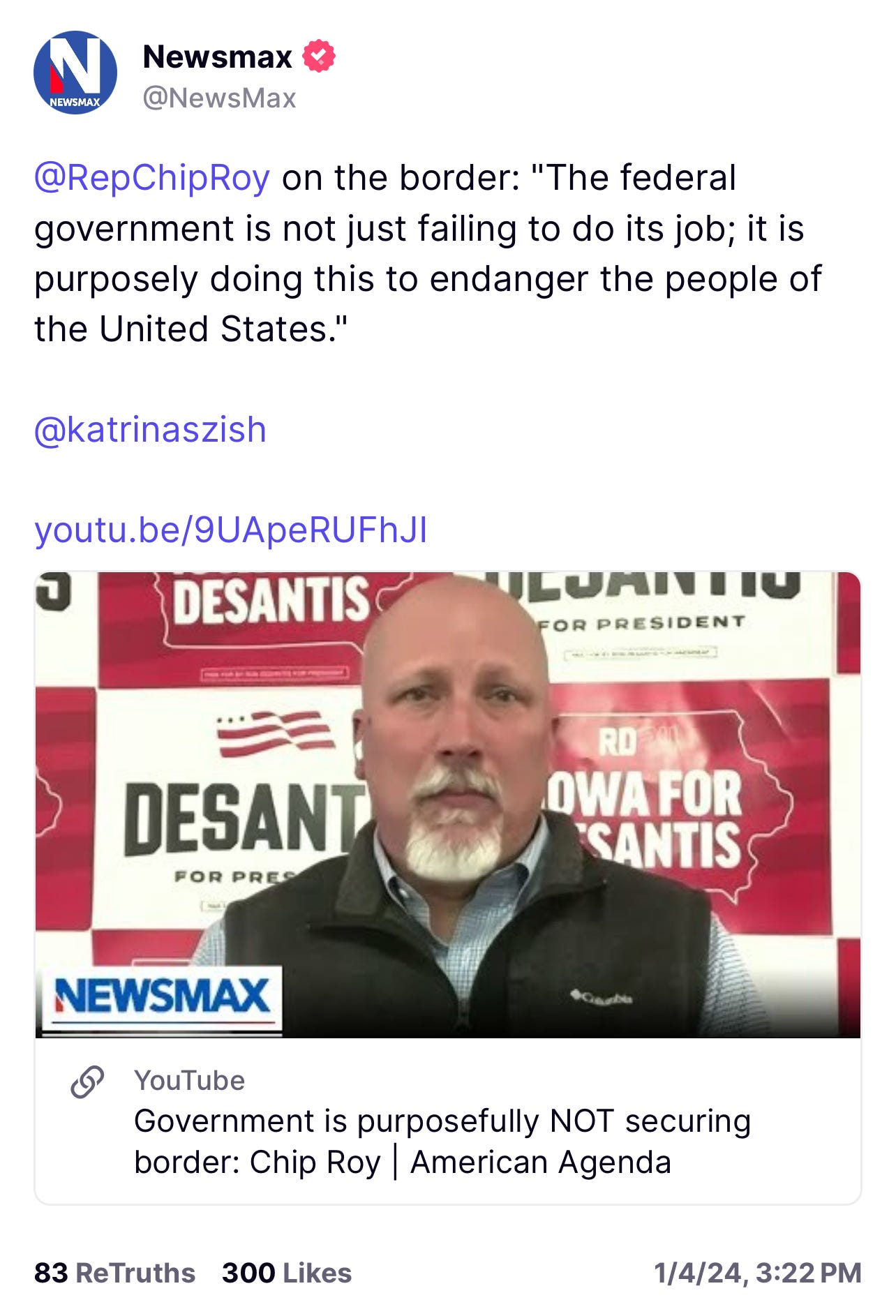This screenshot has height=1316, width=896.
Task: Click the YouTube source label in the card
Action: pyautogui.click(x=189, y=1080)
